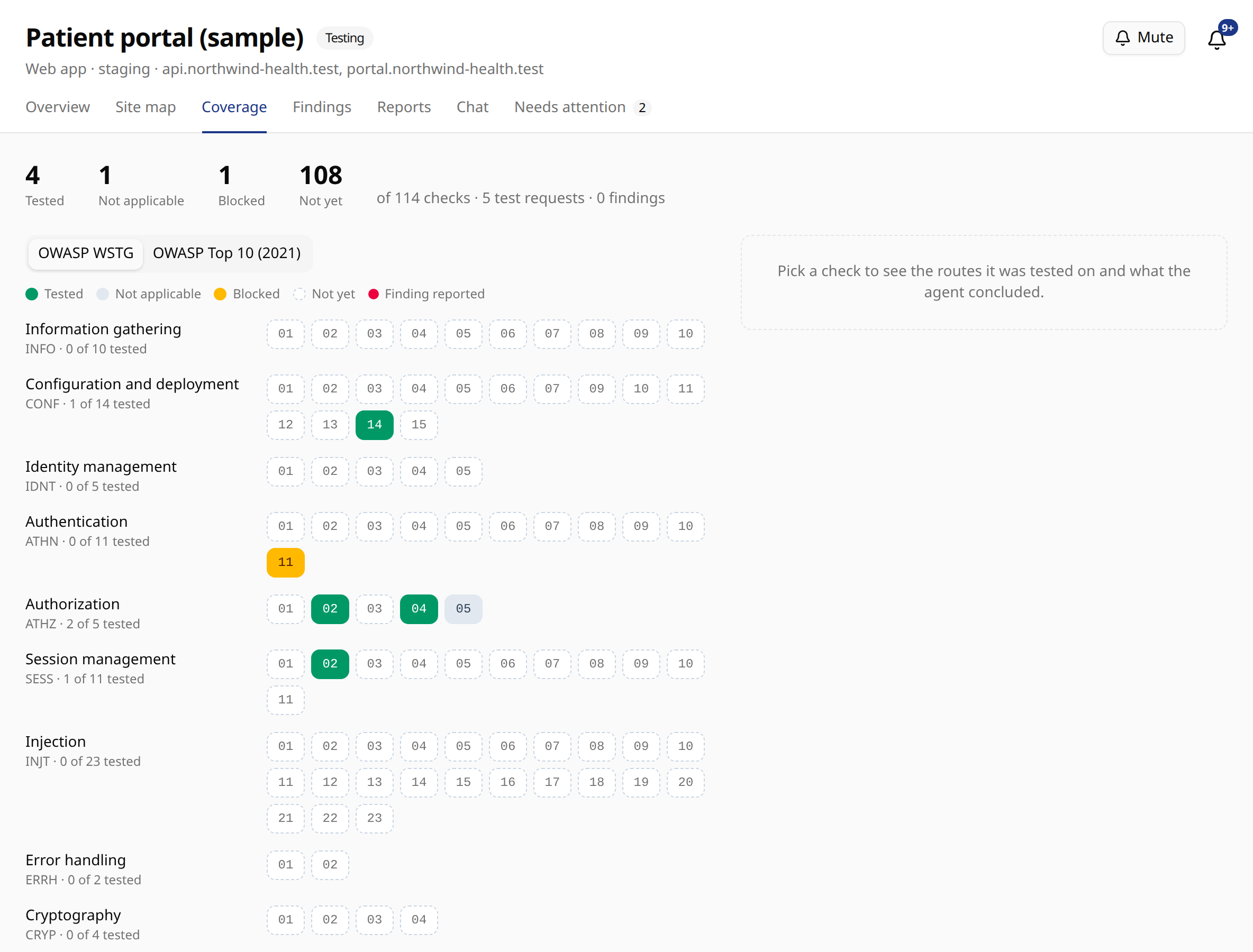This screenshot has height=952, width=1253.
Task: Select Session management check 11
Action: (x=286, y=700)
